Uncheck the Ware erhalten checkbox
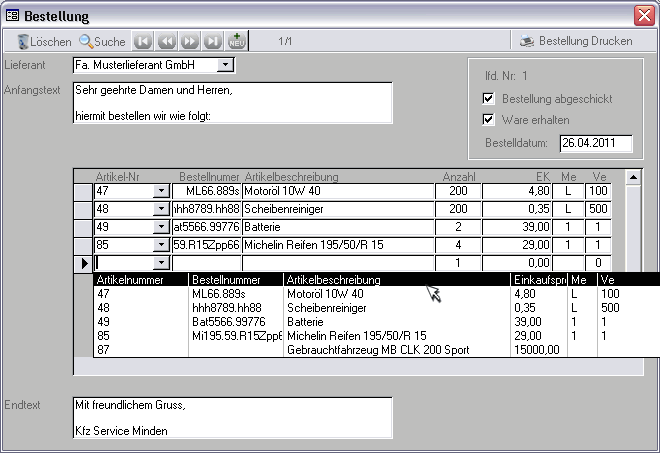 point(489,119)
